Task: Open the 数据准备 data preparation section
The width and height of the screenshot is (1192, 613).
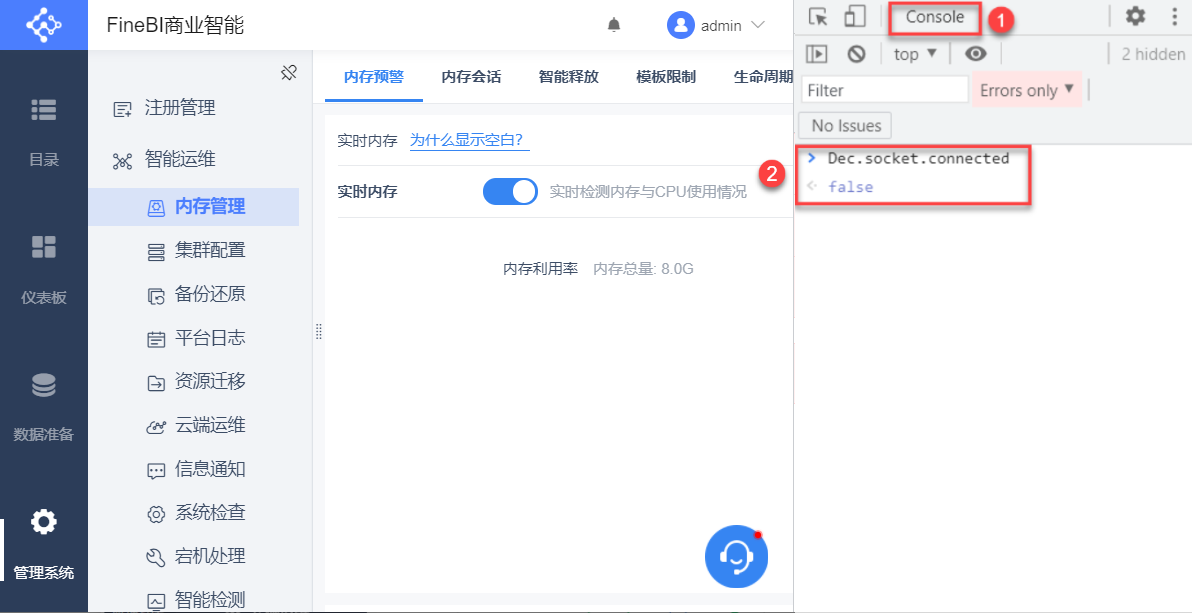Action: (x=43, y=407)
